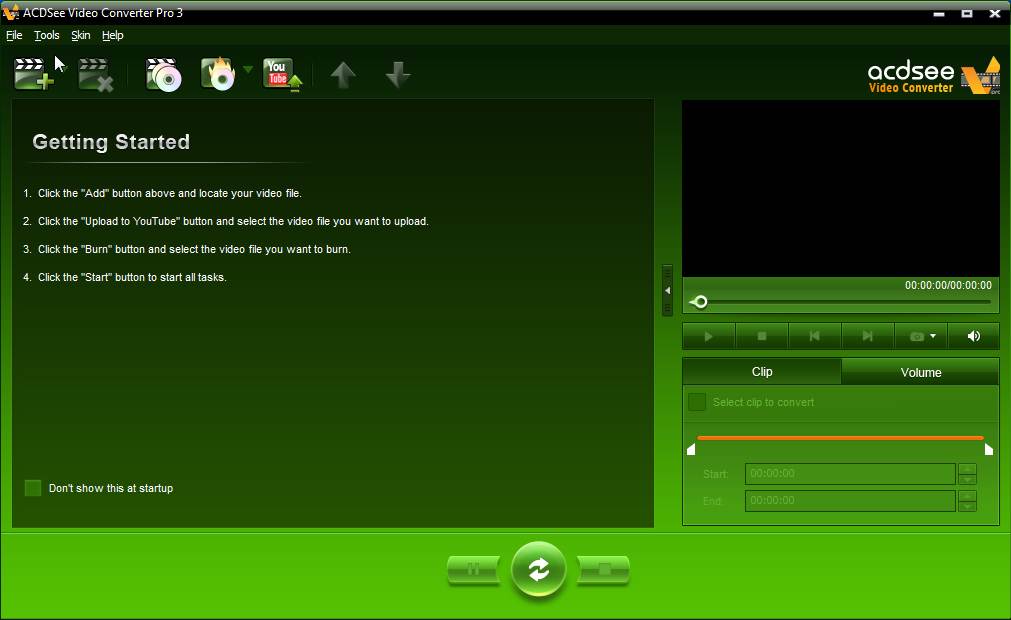Click the Next frame button
Image resolution: width=1011 pixels, height=620 pixels.
tap(867, 336)
